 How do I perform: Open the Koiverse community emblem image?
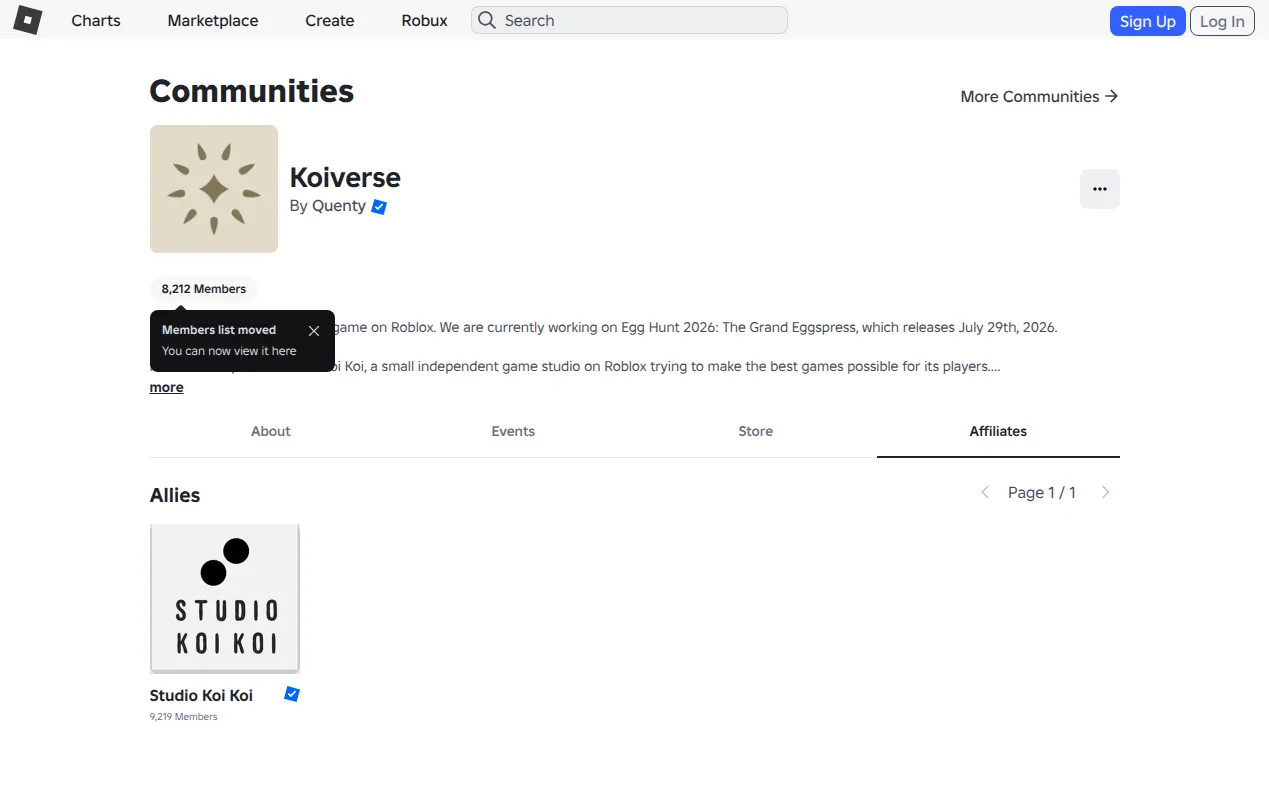point(214,189)
